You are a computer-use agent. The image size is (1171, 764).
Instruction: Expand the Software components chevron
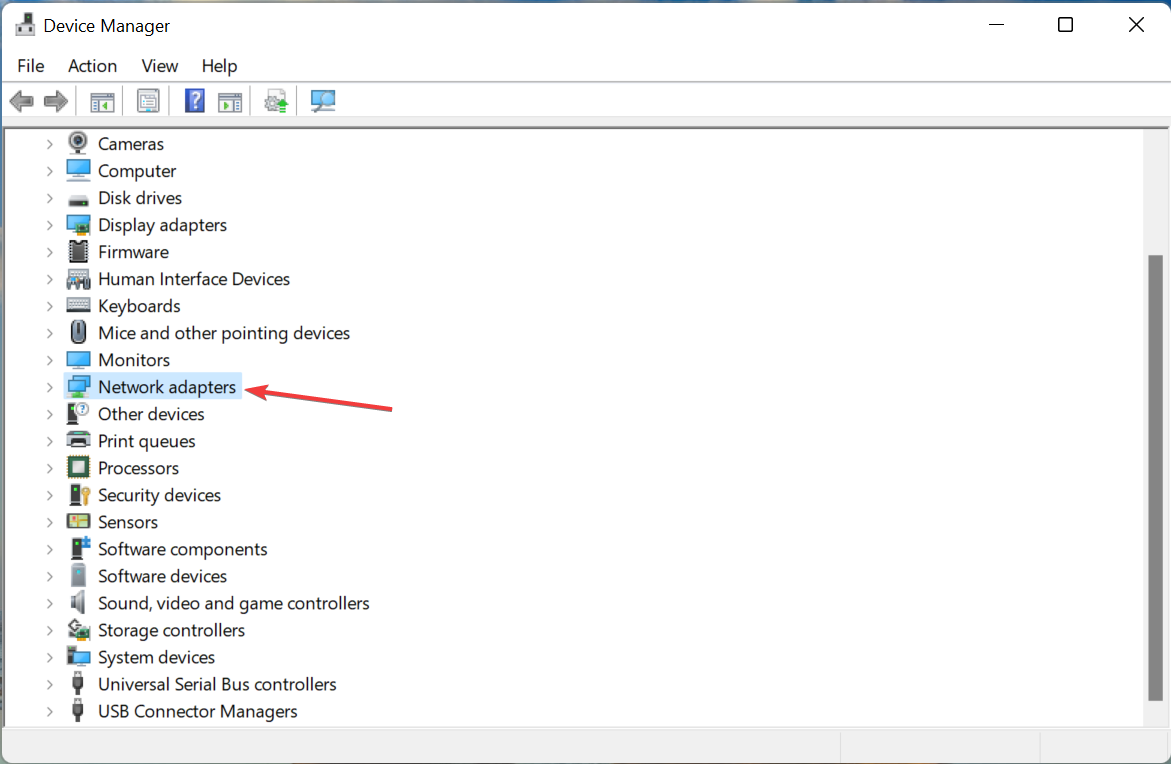[49, 549]
